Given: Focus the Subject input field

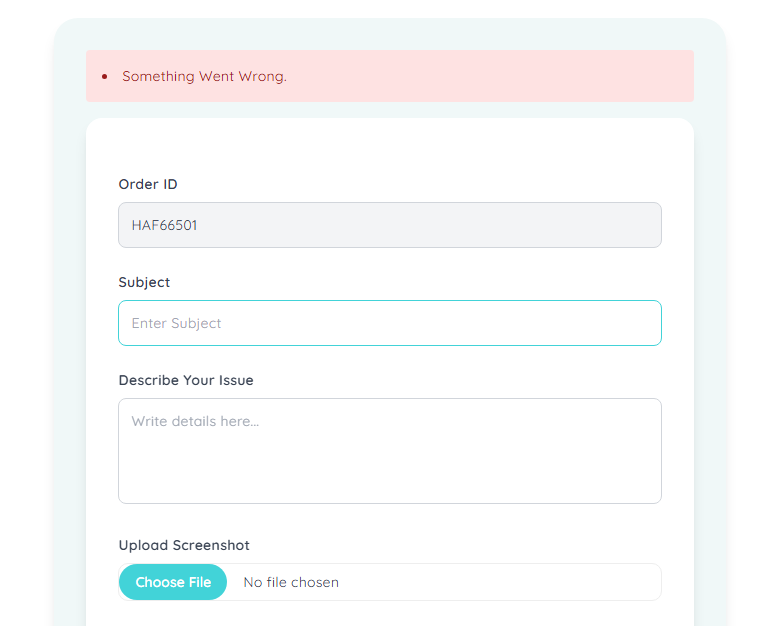Looking at the screenshot, I should 390,323.
